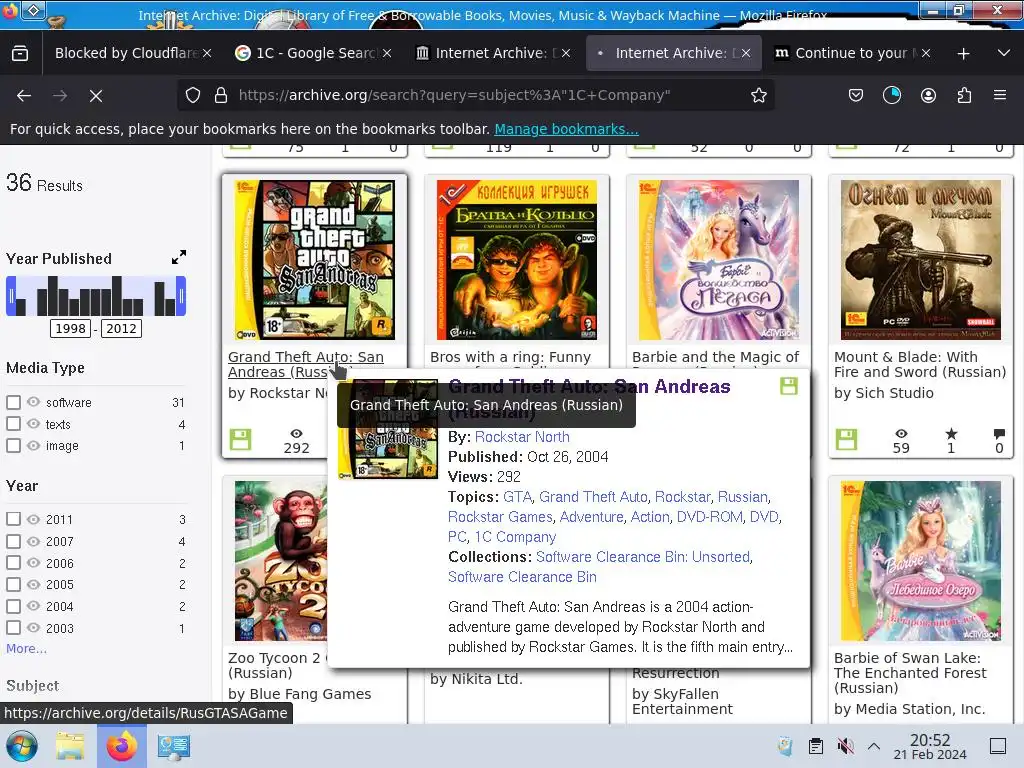
Task: Show site security padlock info
Action: (x=221, y=95)
